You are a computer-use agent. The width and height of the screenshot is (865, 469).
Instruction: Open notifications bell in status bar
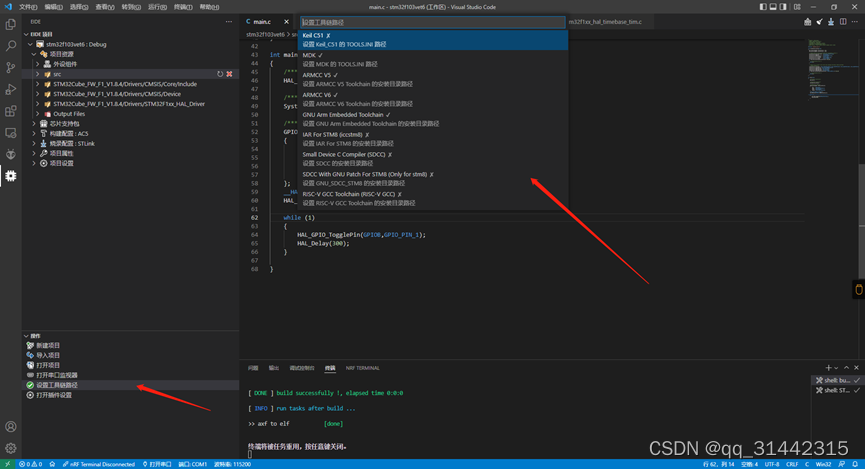[x=855, y=464]
